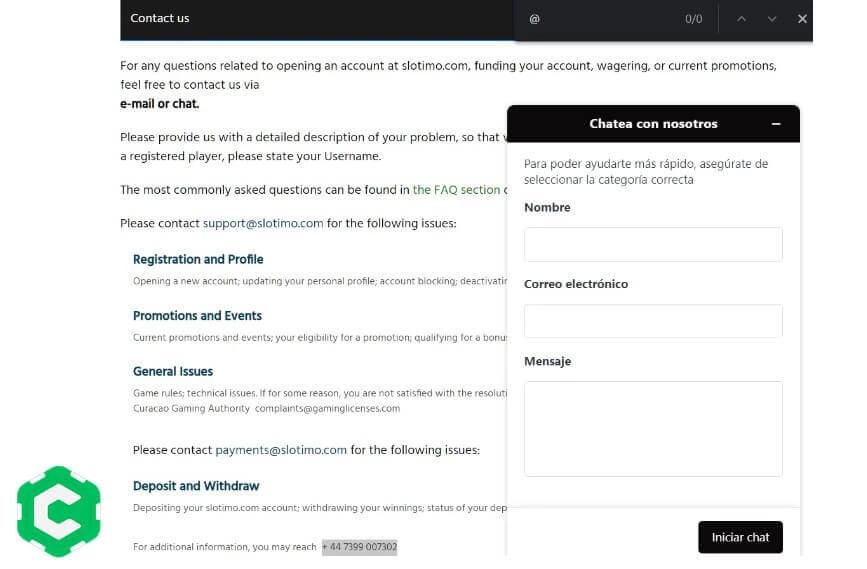Viewport: 867px width, 569px height.
Task: Click the General Issues heading
Action: tap(173, 372)
